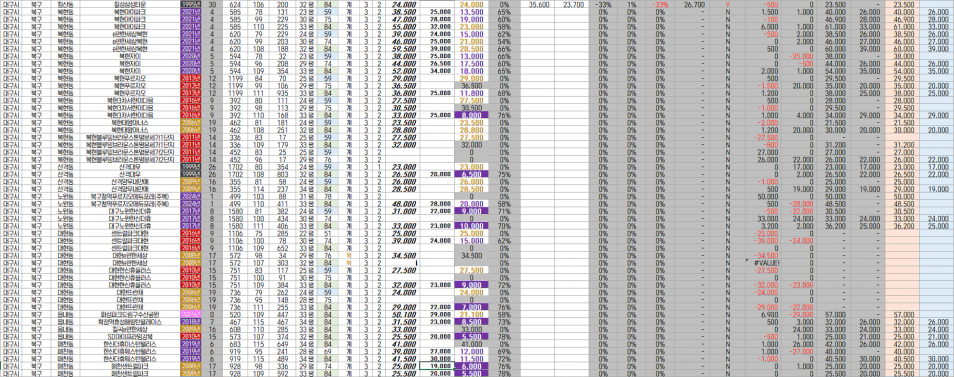
Task: Click the household count cell 803
Action: 282,175
